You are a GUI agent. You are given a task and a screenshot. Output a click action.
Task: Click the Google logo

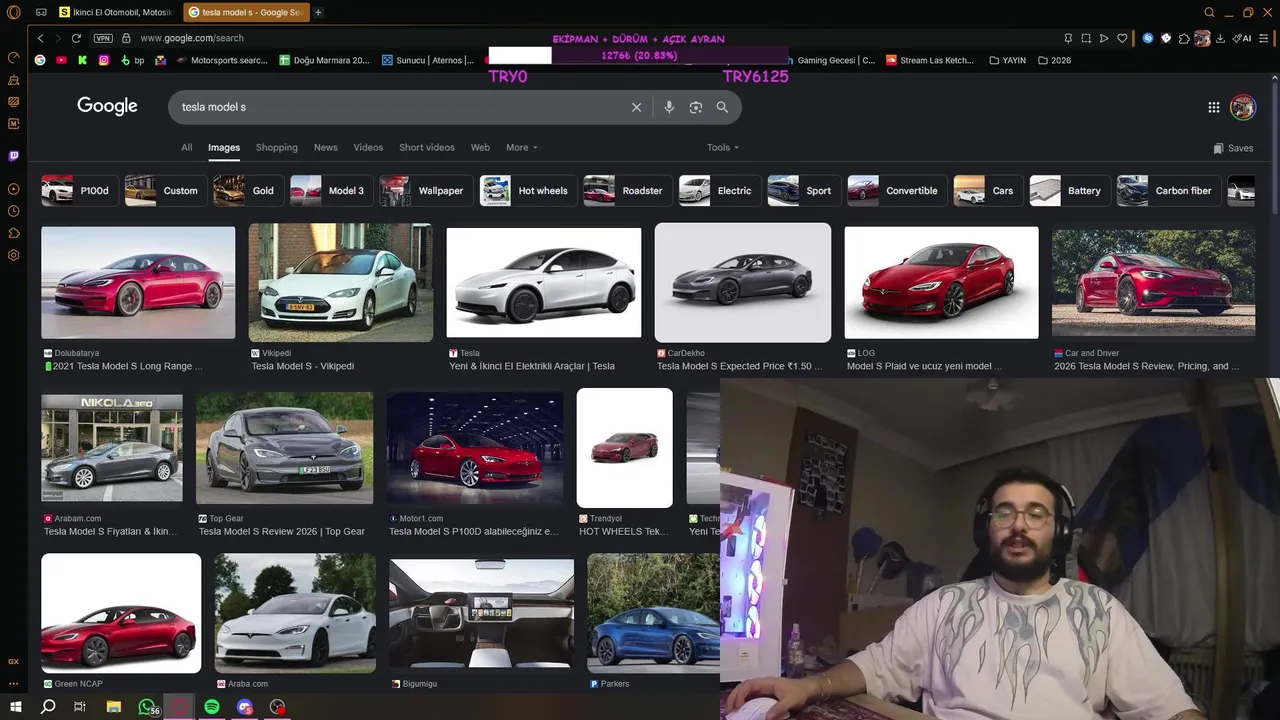107,106
